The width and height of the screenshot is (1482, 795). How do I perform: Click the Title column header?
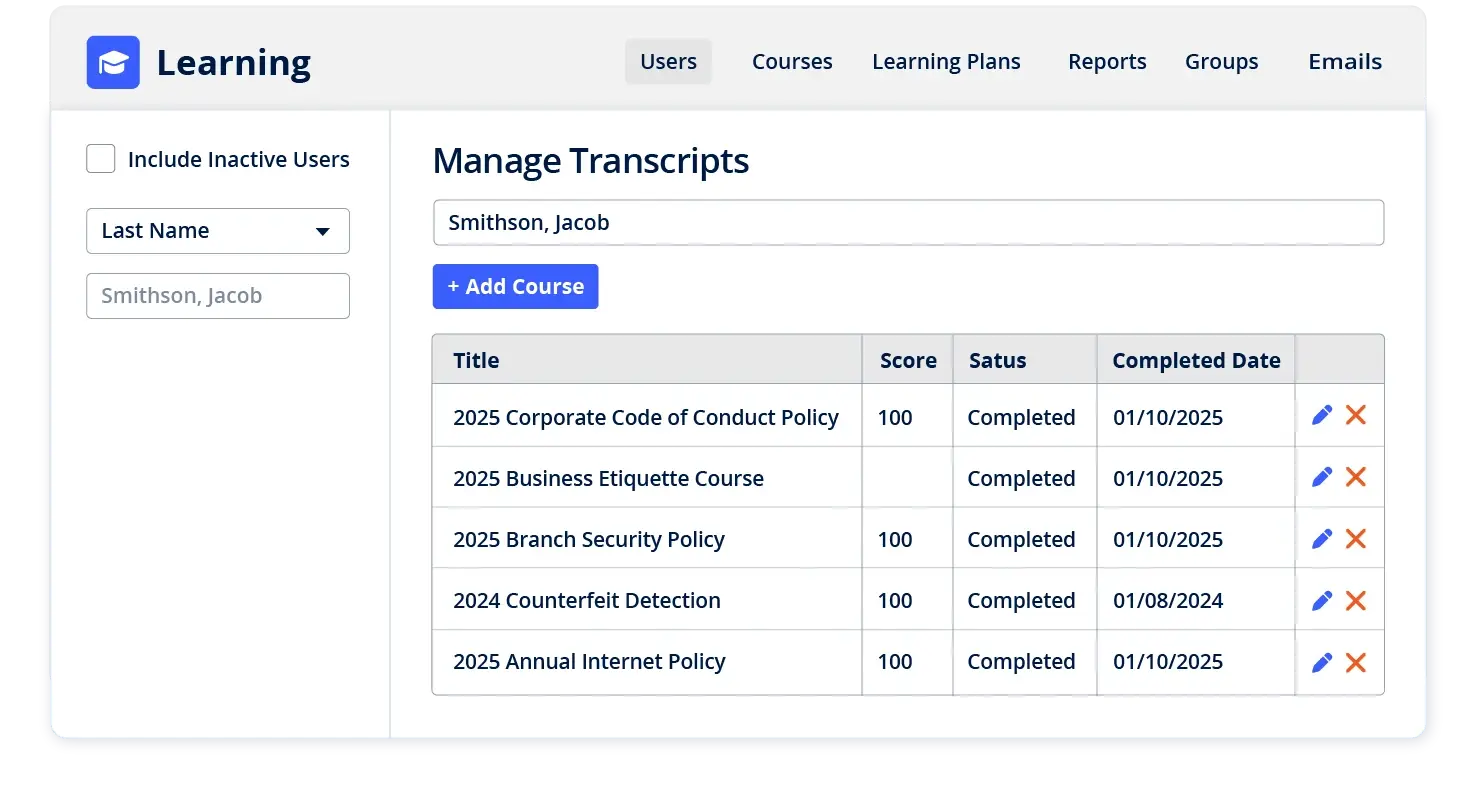[x=476, y=360]
